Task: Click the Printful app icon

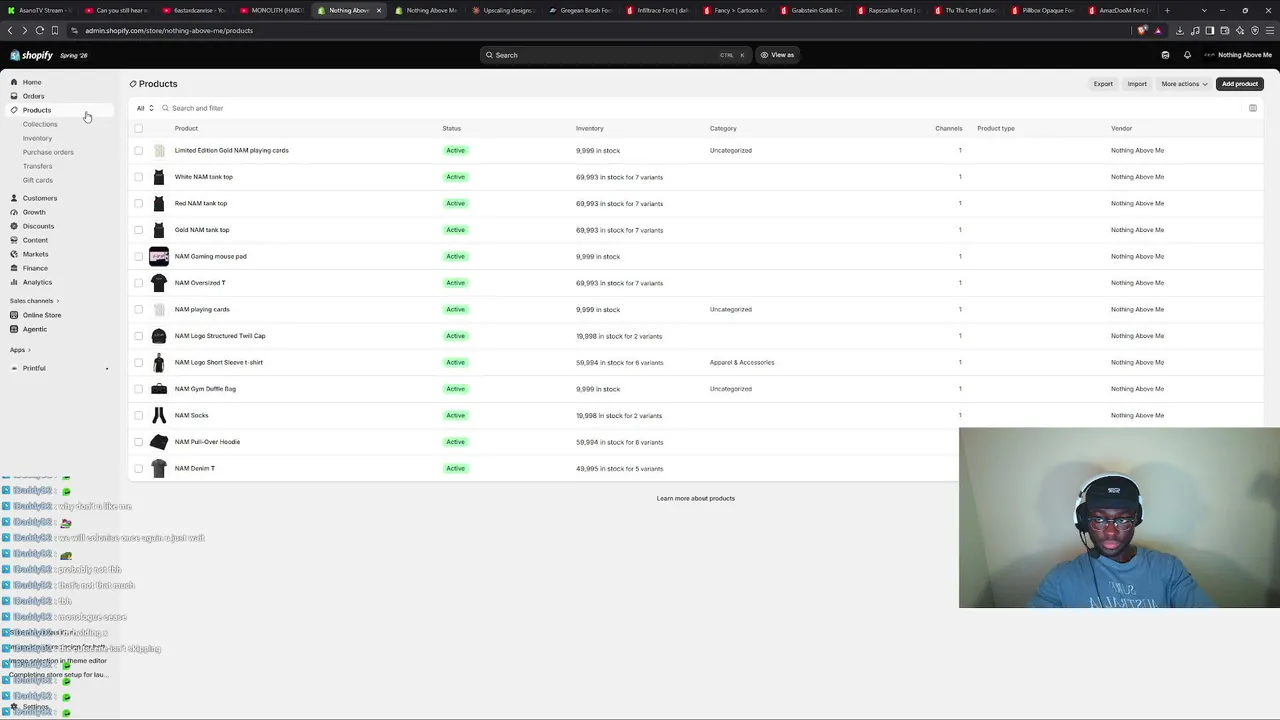Action: [14, 368]
